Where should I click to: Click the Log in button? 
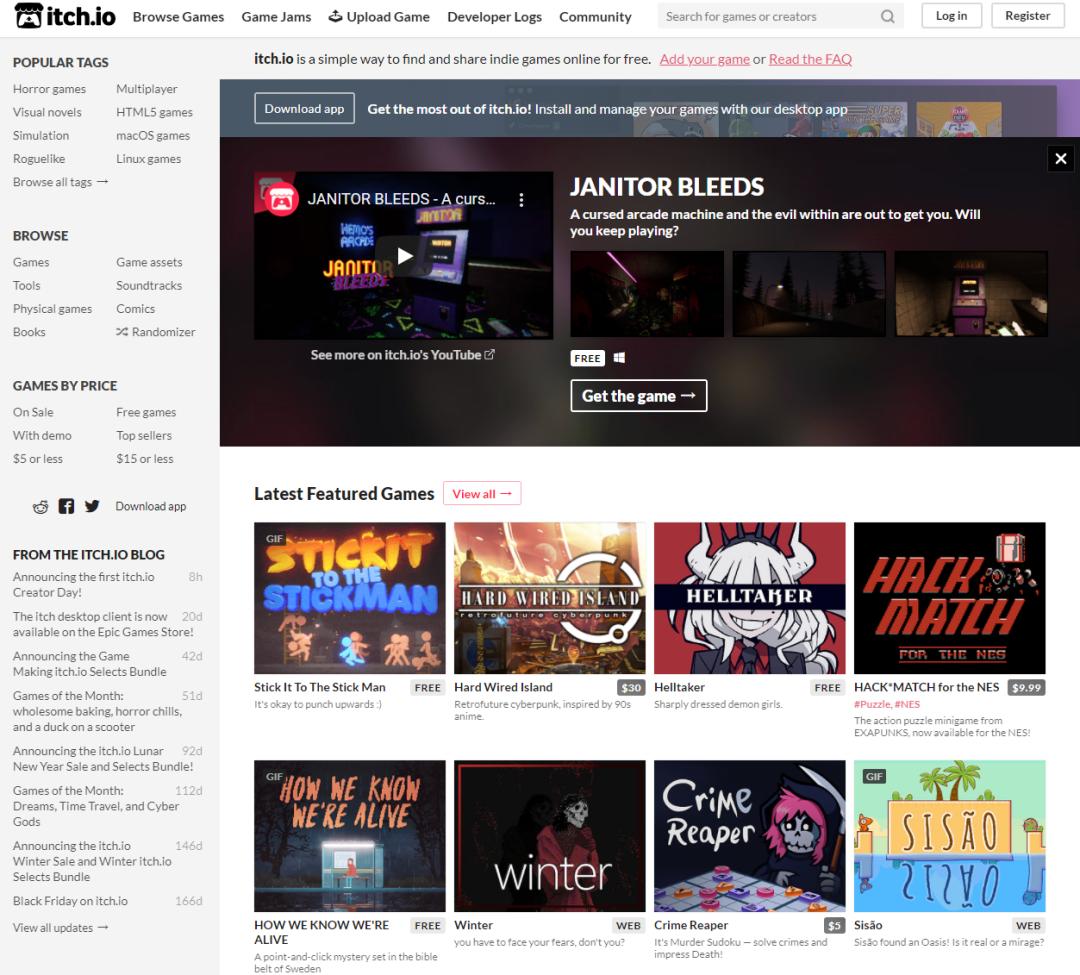(951, 16)
